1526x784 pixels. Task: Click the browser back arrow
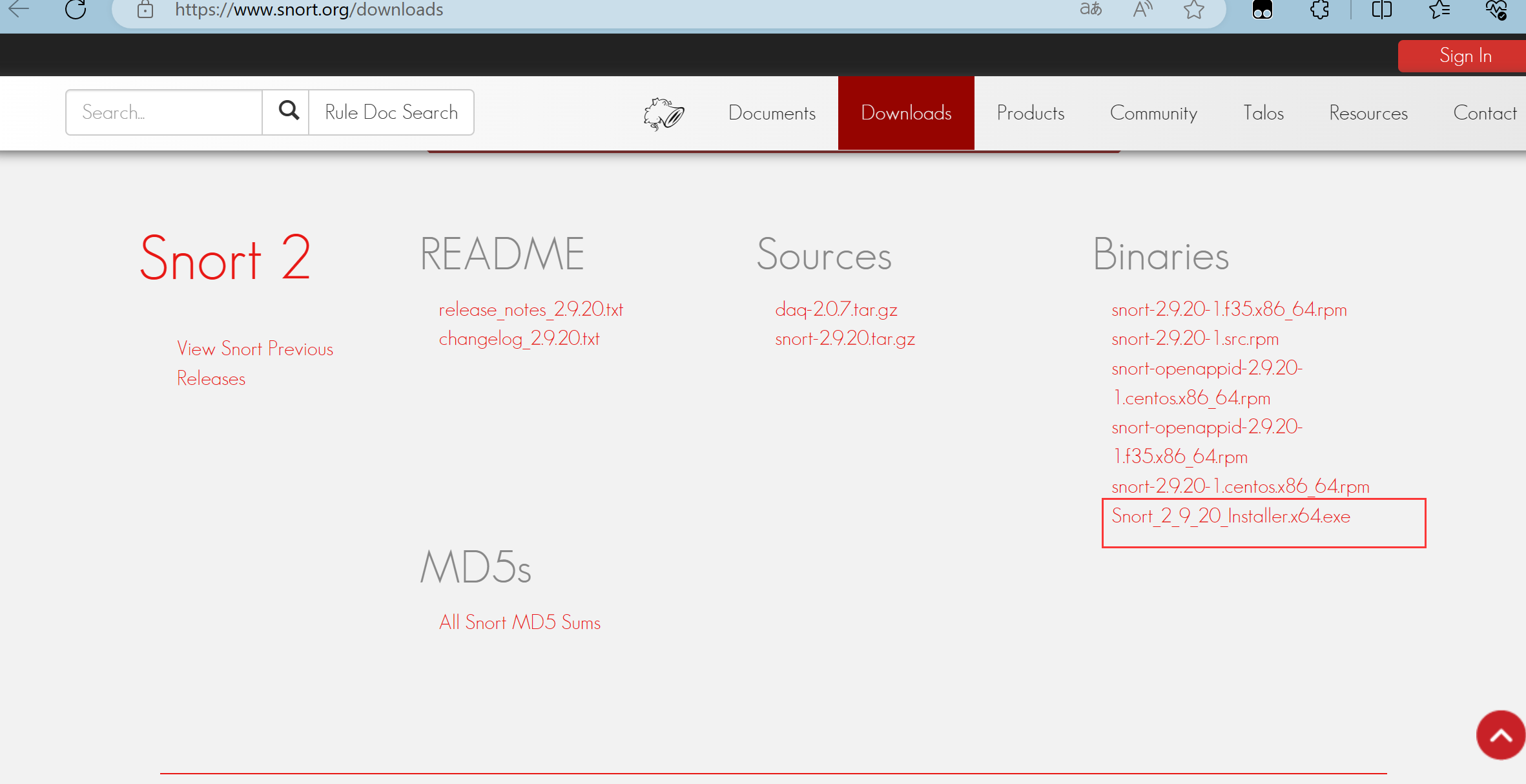click(19, 8)
